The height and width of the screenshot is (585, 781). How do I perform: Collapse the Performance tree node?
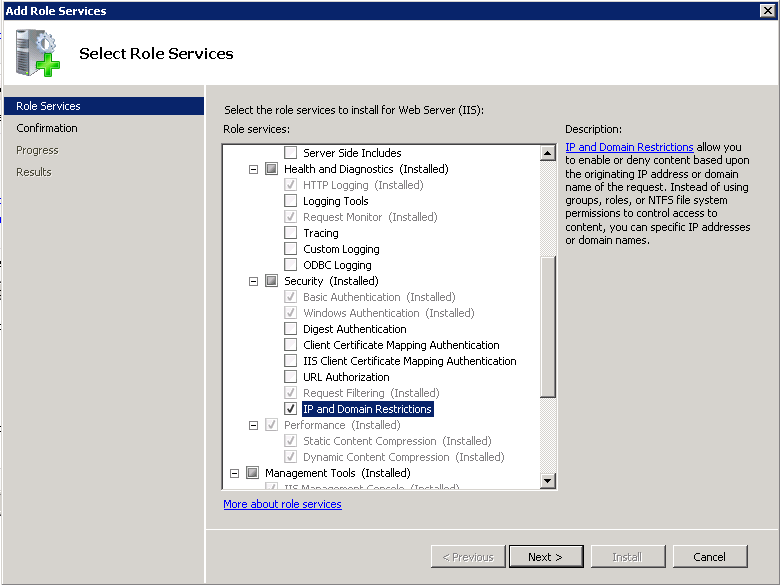coord(254,426)
